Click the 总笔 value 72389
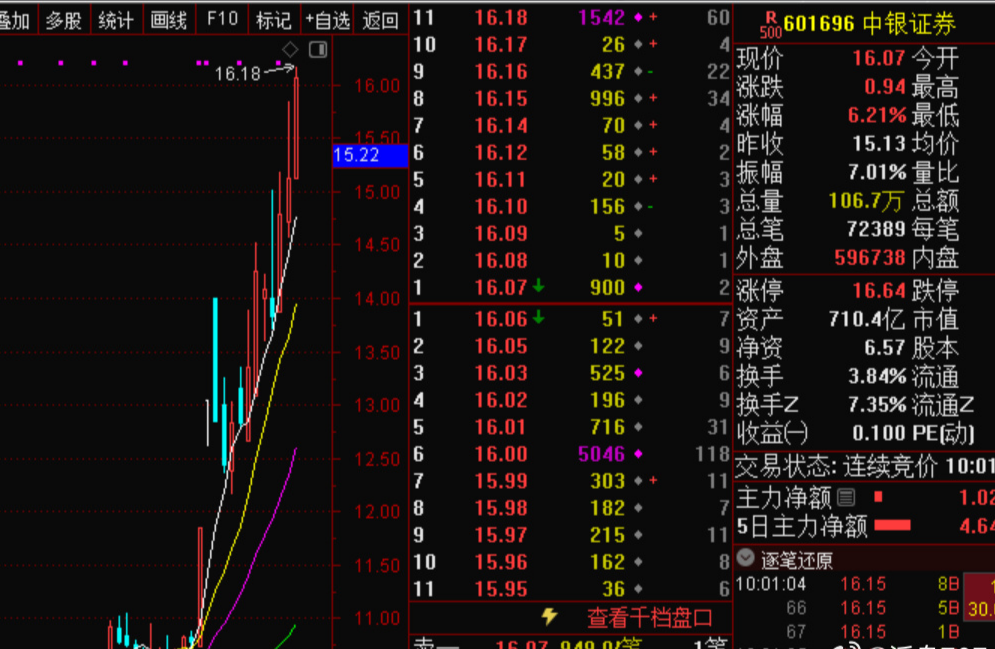 (876, 229)
